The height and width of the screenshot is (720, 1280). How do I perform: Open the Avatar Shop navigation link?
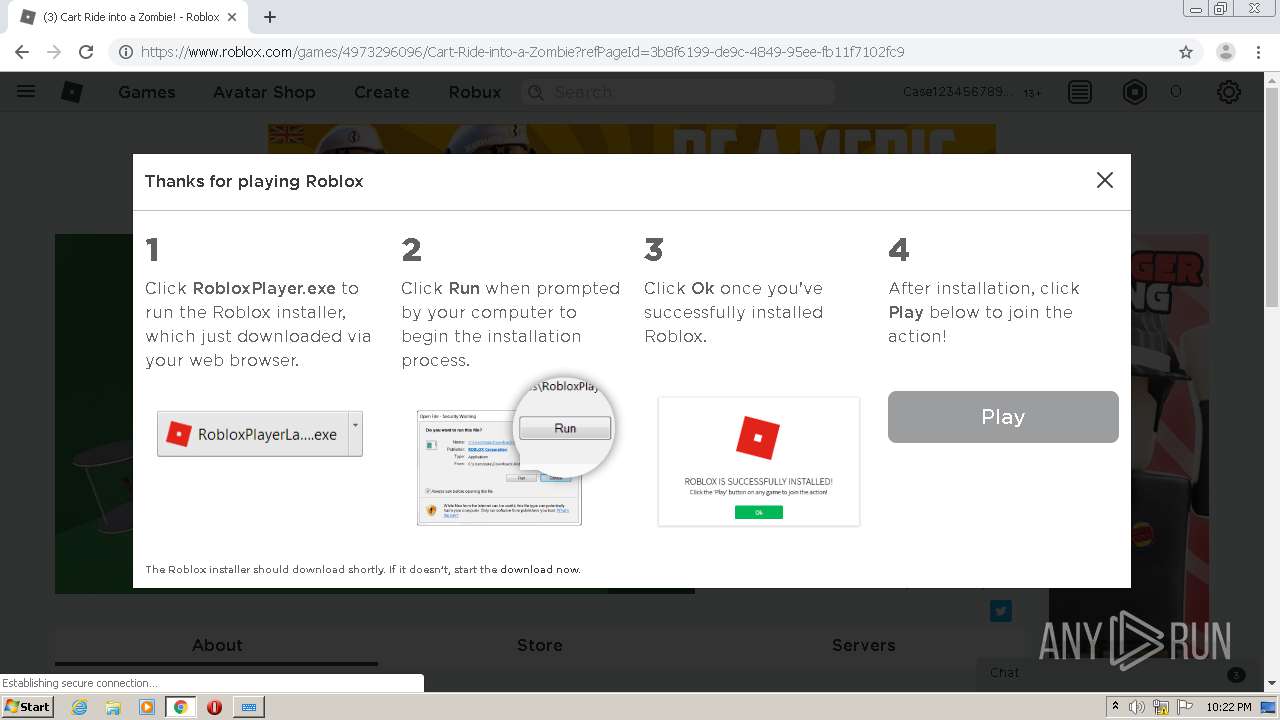pos(264,92)
